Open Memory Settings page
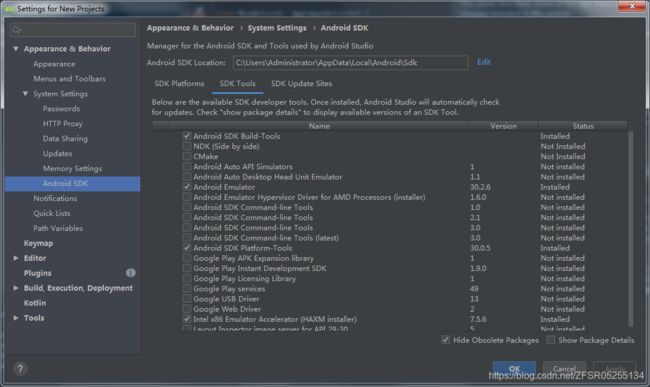This screenshot has height=387, width=650. pyautogui.click(x=72, y=168)
